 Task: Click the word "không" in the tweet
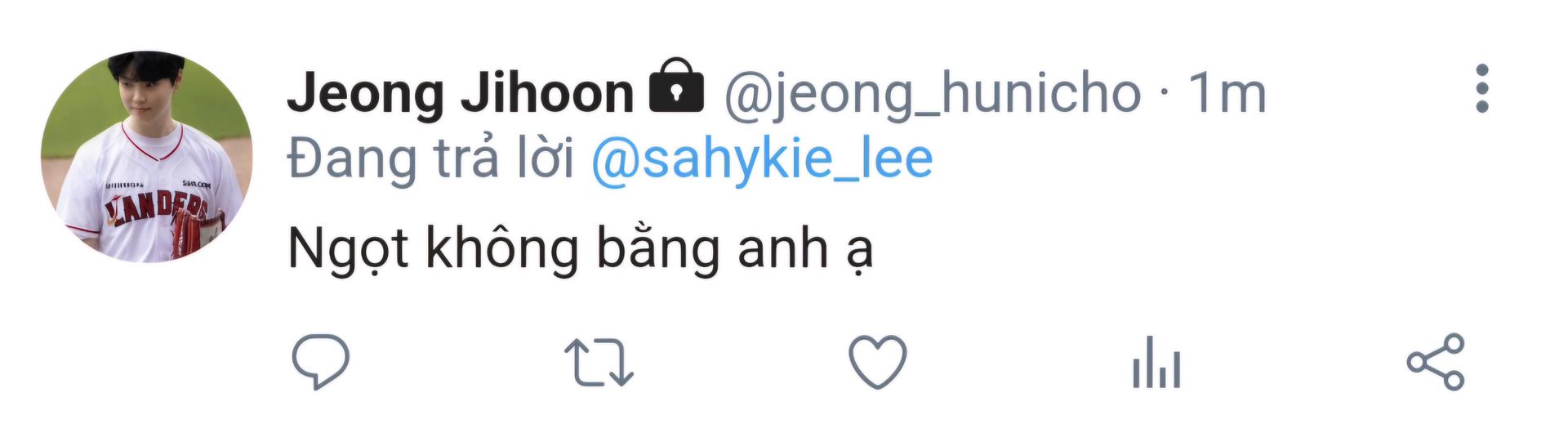pyautogui.click(x=502, y=248)
